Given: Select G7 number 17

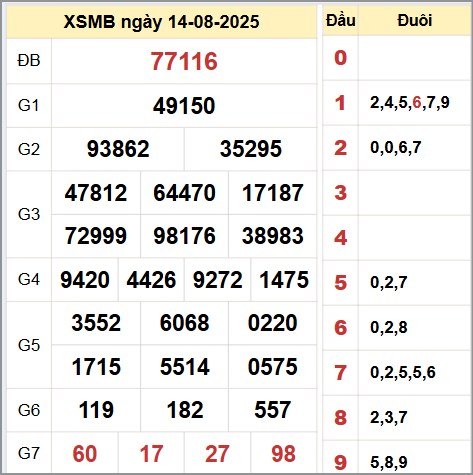Looking at the screenshot, I should [x=151, y=454].
